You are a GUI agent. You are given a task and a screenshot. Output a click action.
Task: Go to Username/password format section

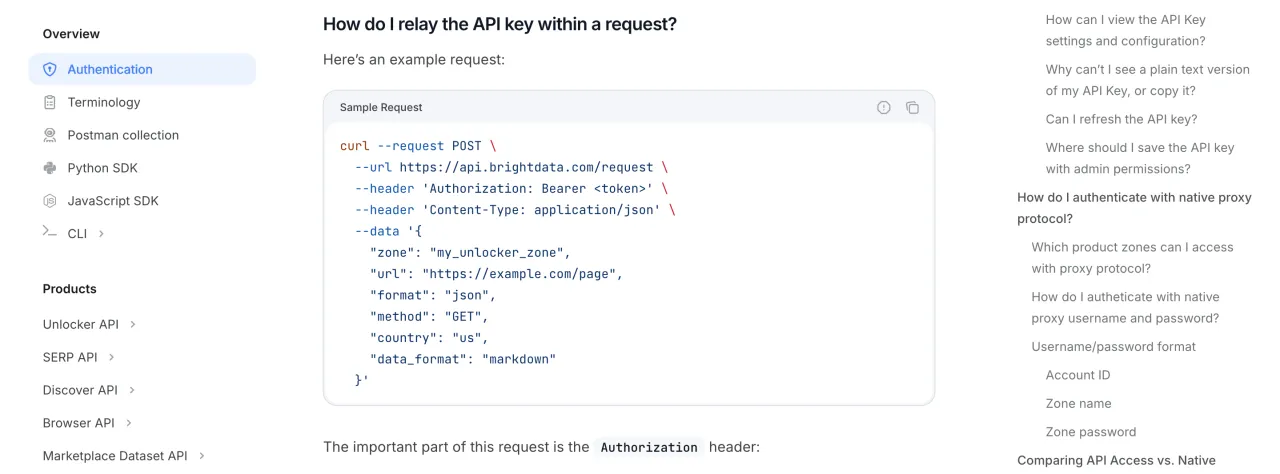1113,347
